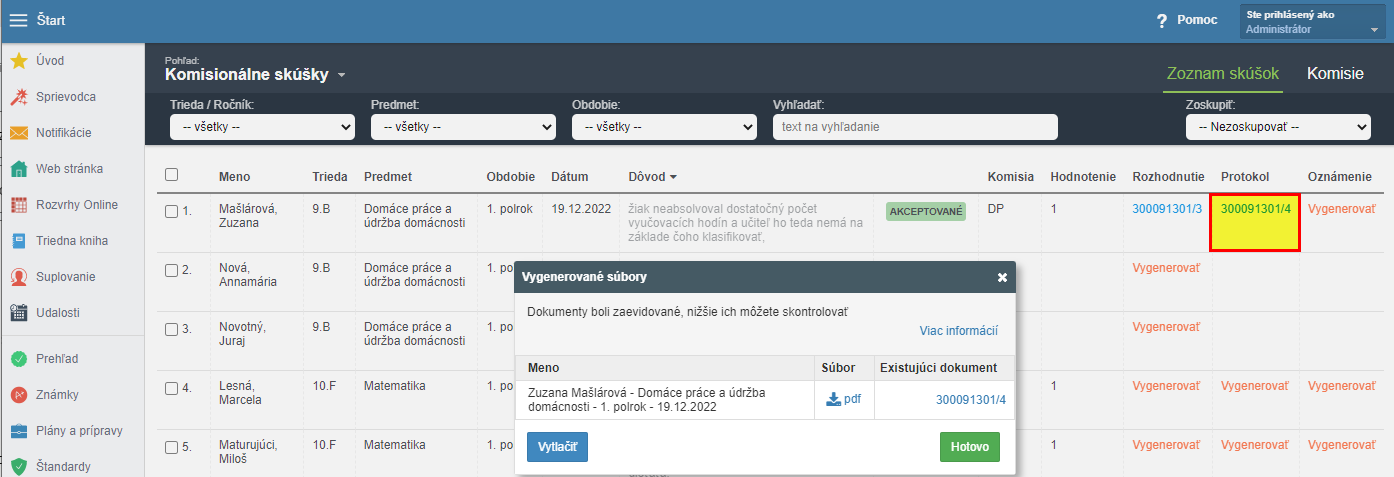This screenshot has height=477, width=1394.
Task: Switch to the Komisie tab
Action: [1335, 73]
